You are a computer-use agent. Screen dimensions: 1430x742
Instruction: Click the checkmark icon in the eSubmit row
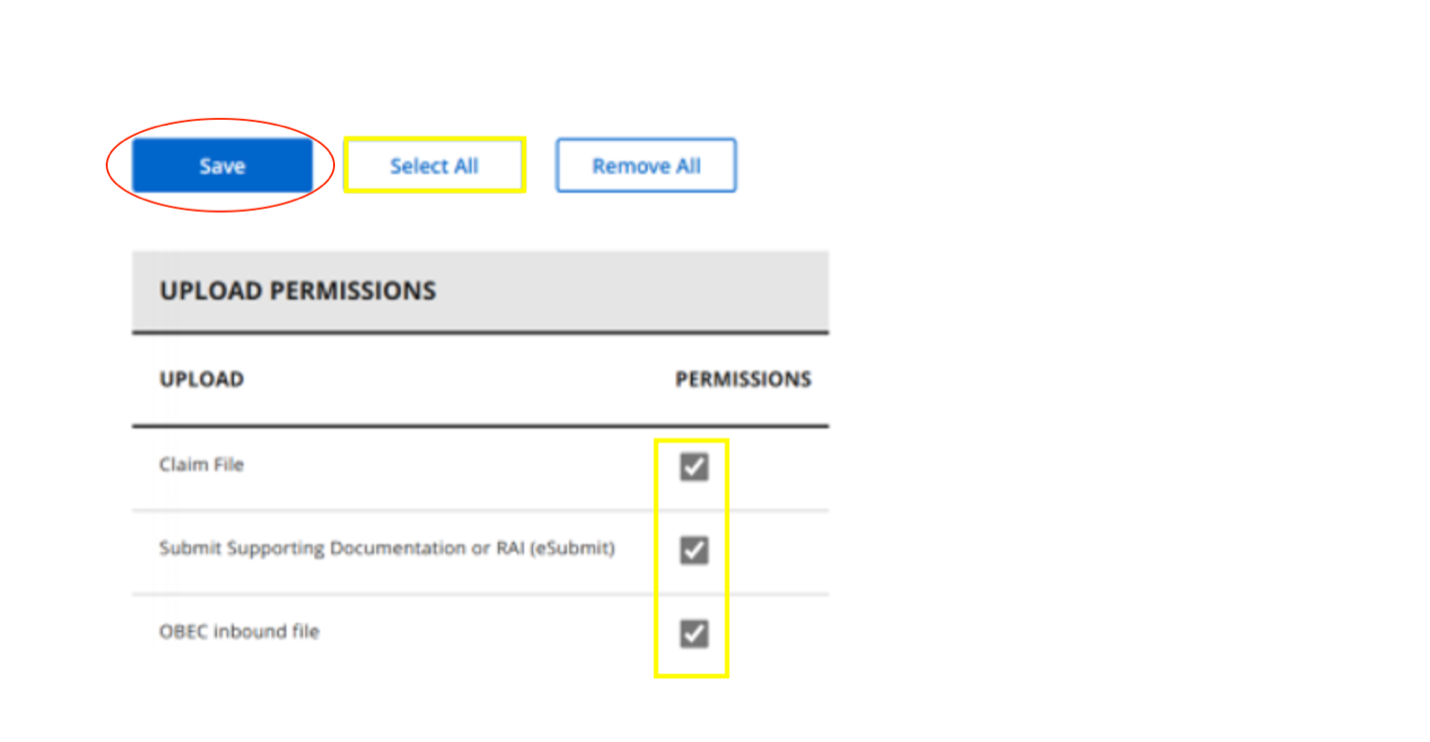tap(694, 550)
